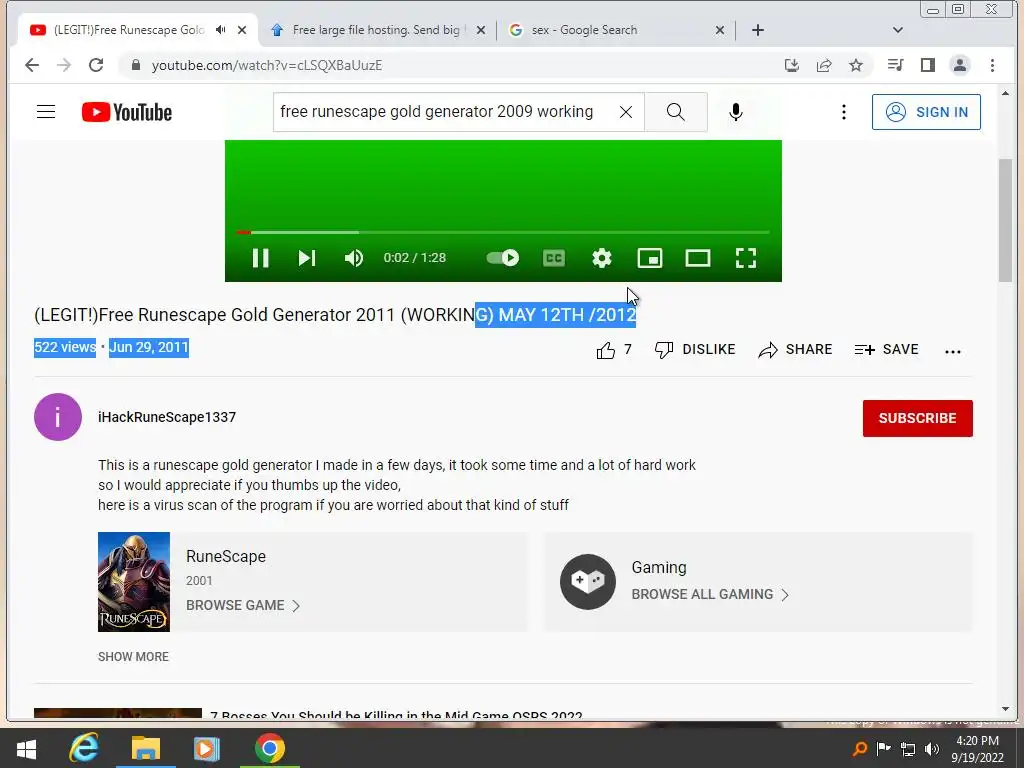Expand description with SHOW MORE
1024x768 pixels.
[133, 657]
